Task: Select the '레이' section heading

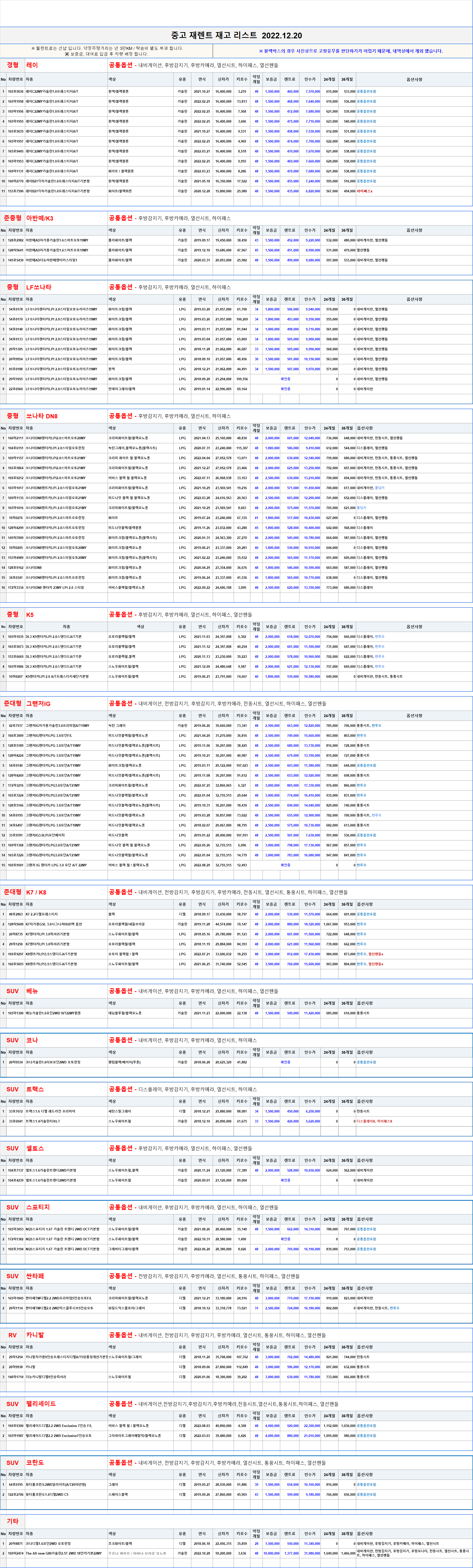Action: [32, 65]
